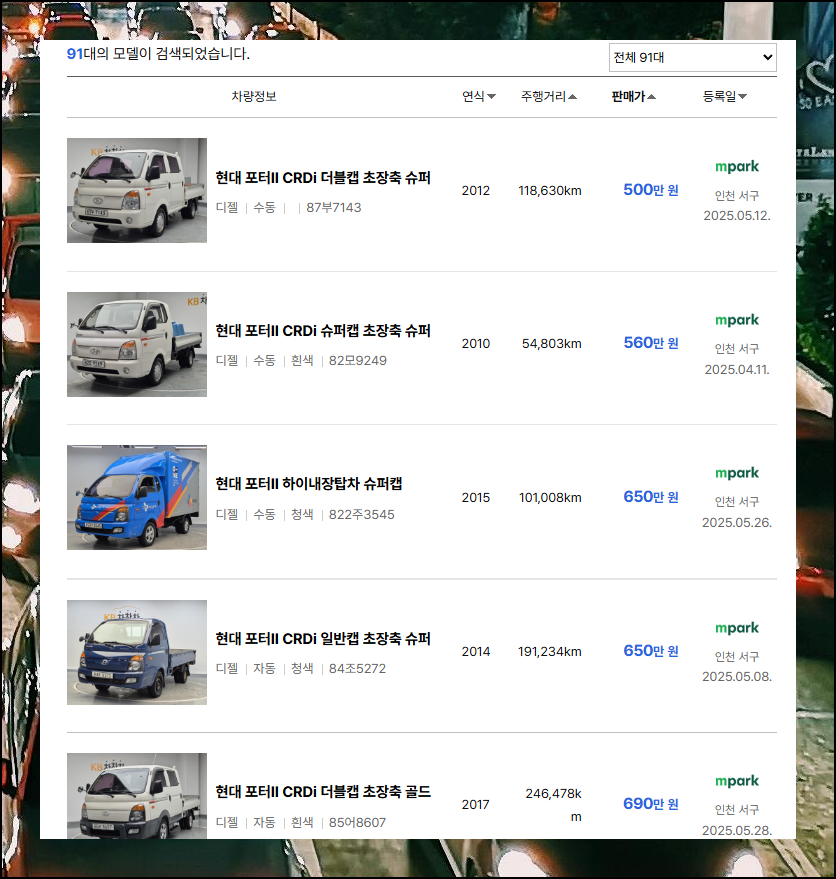836x879 pixels.
Task: Click the registration date 2025.05.12.
Action: tap(737, 216)
